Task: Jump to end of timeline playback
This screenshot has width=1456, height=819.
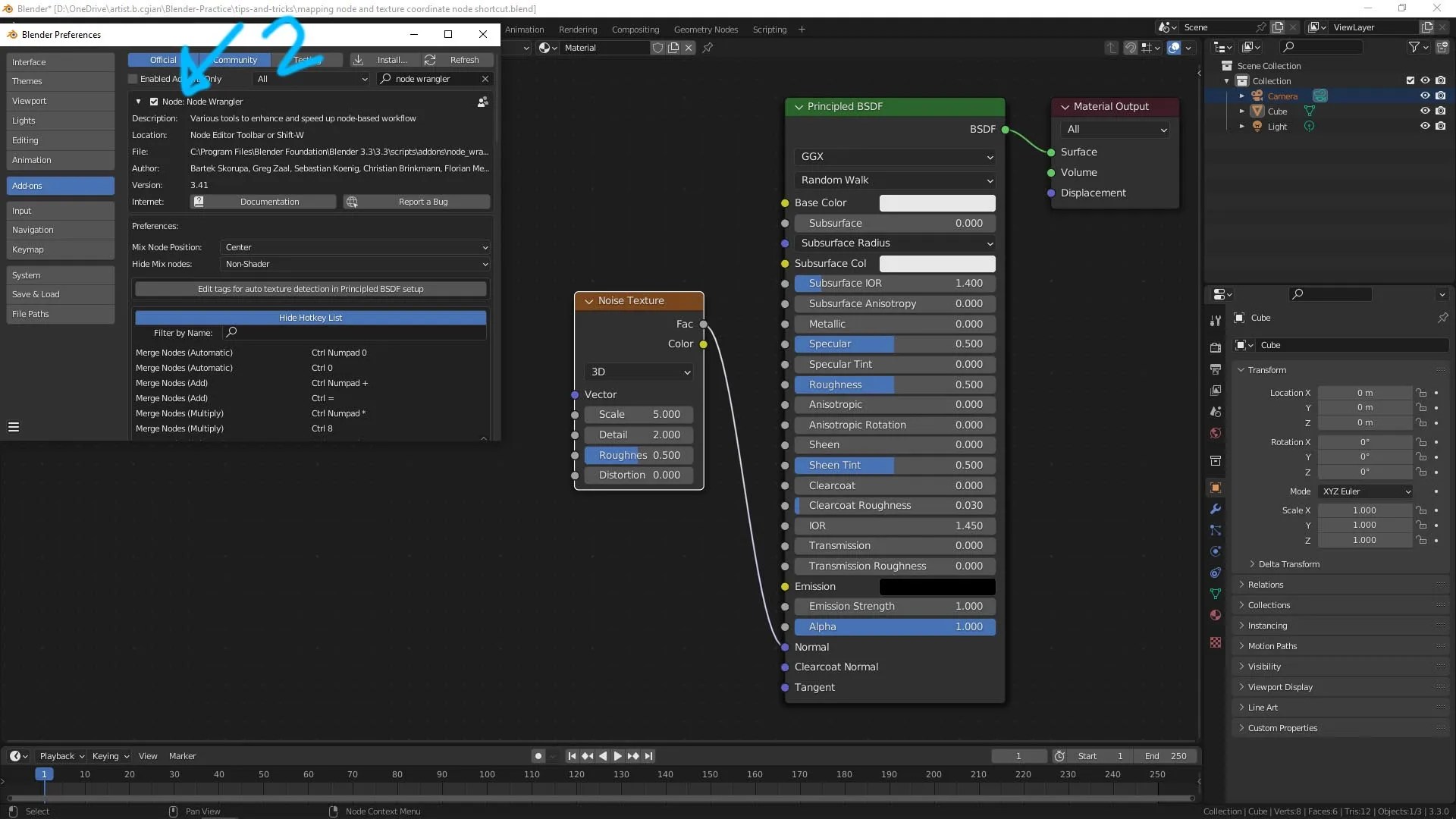Action: click(650, 756)
